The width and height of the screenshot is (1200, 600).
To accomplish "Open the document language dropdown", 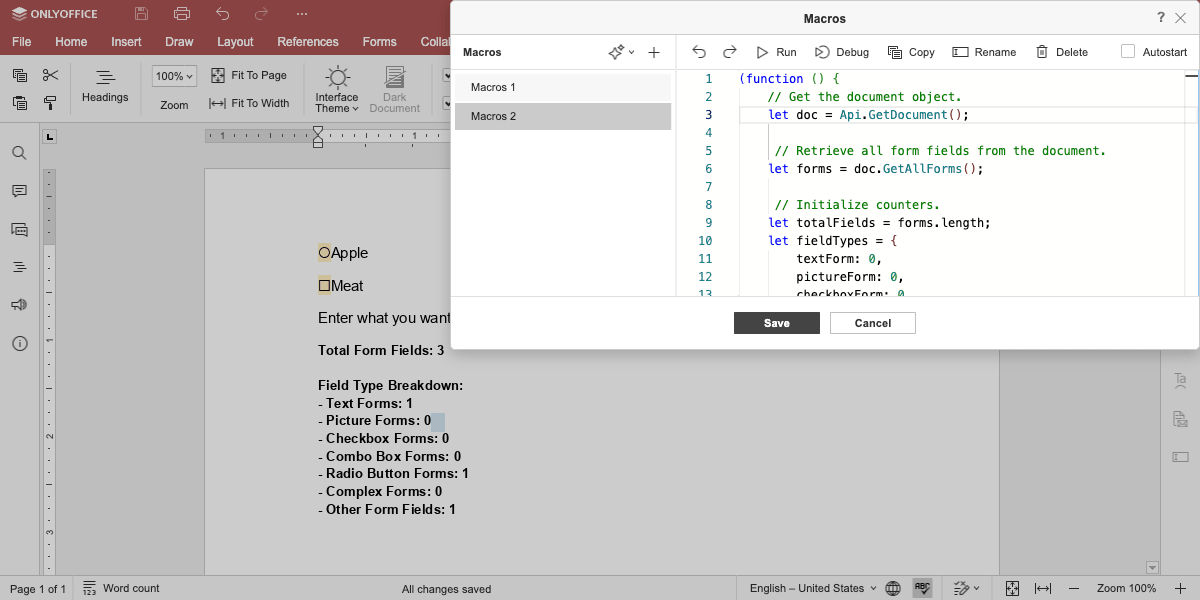I will click(x=813, y=588).
